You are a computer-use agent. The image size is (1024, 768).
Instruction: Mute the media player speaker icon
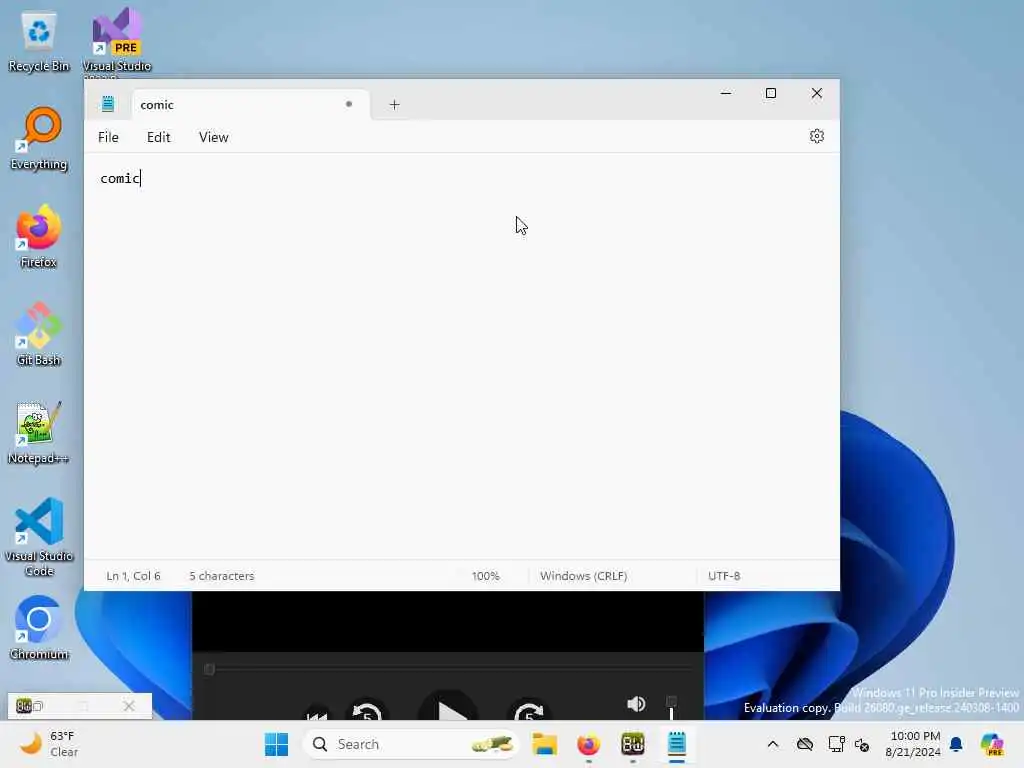636,704
